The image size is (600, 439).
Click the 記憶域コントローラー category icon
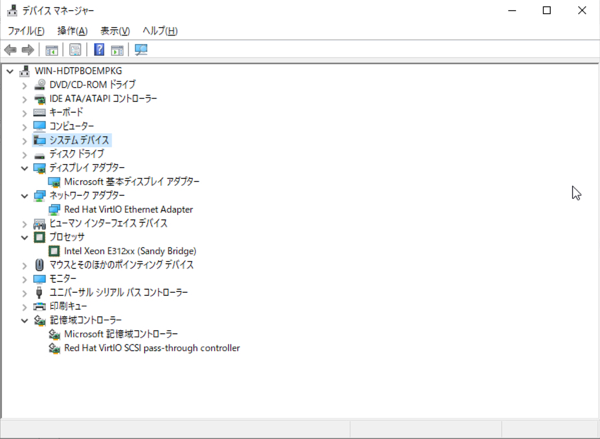39,320
